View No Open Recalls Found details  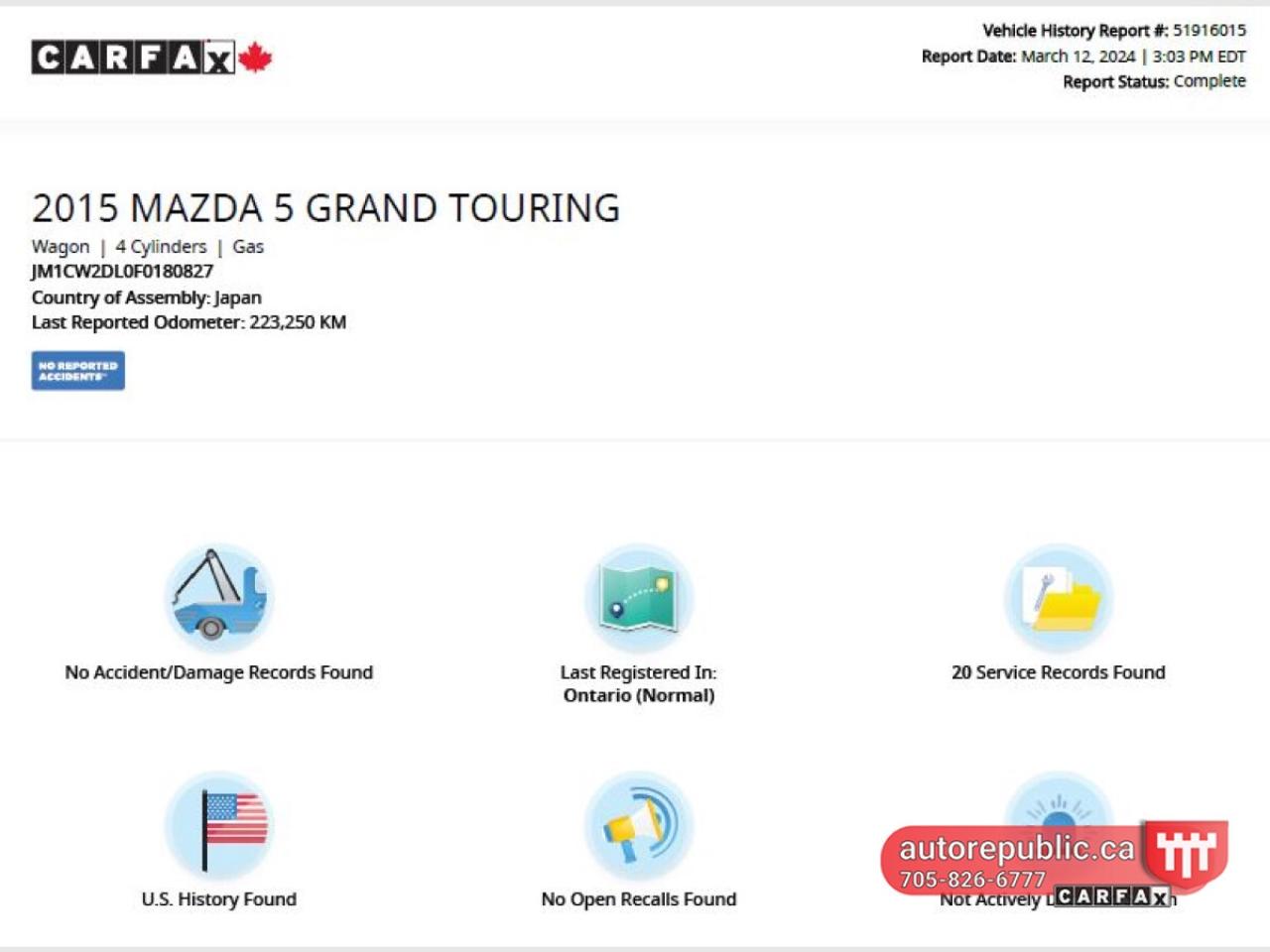pos(638,899)
